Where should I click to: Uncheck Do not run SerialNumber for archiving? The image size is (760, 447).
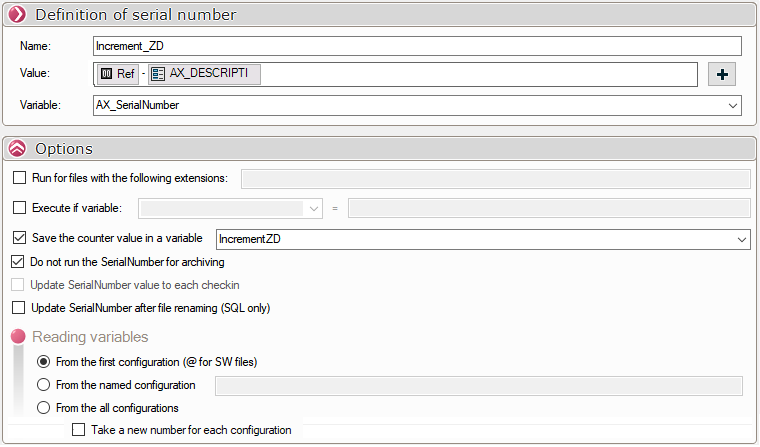coord(20,262)
